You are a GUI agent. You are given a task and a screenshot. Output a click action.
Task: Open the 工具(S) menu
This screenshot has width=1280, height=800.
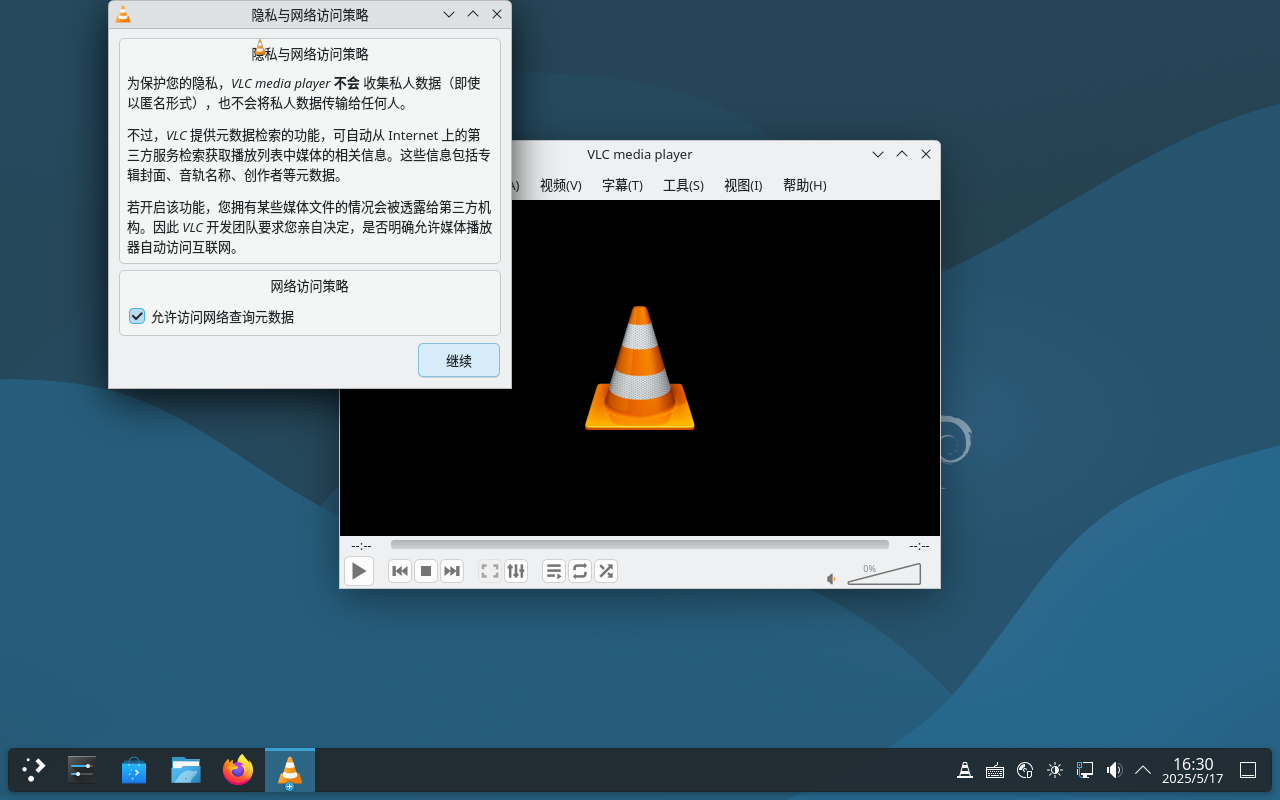(683, 185)
